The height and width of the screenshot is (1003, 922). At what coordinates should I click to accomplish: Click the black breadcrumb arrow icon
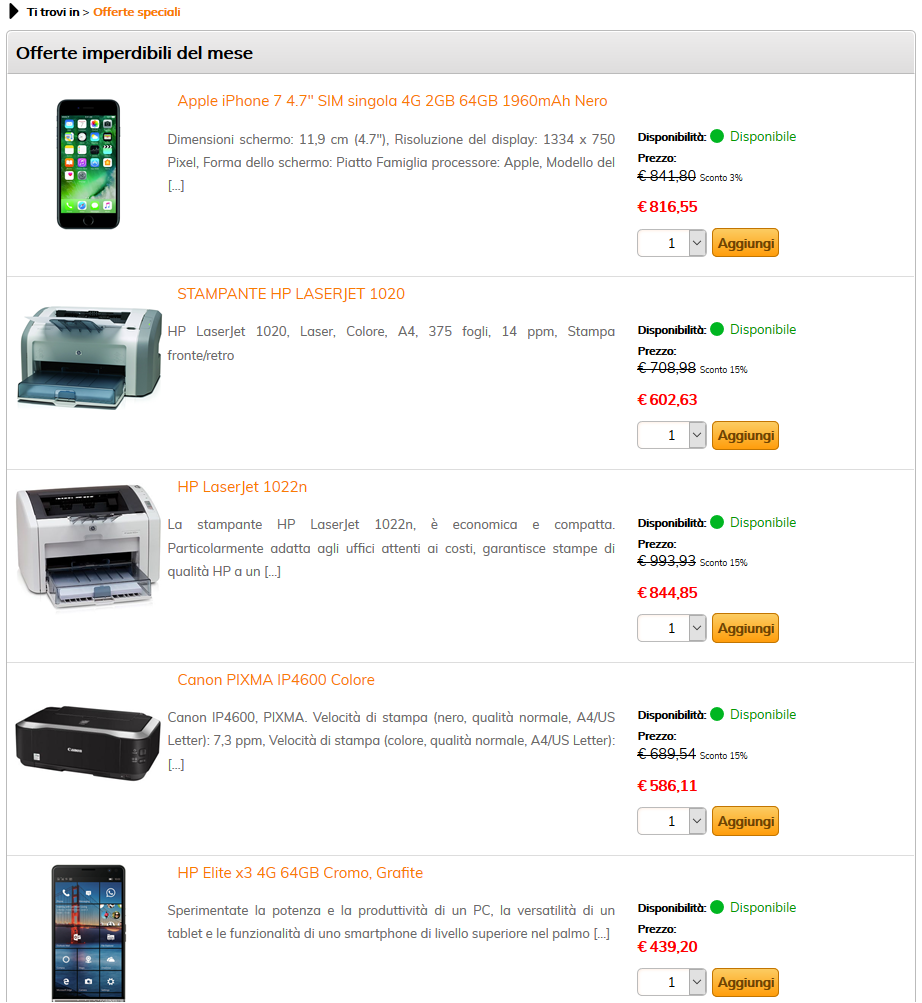[14, 12]
